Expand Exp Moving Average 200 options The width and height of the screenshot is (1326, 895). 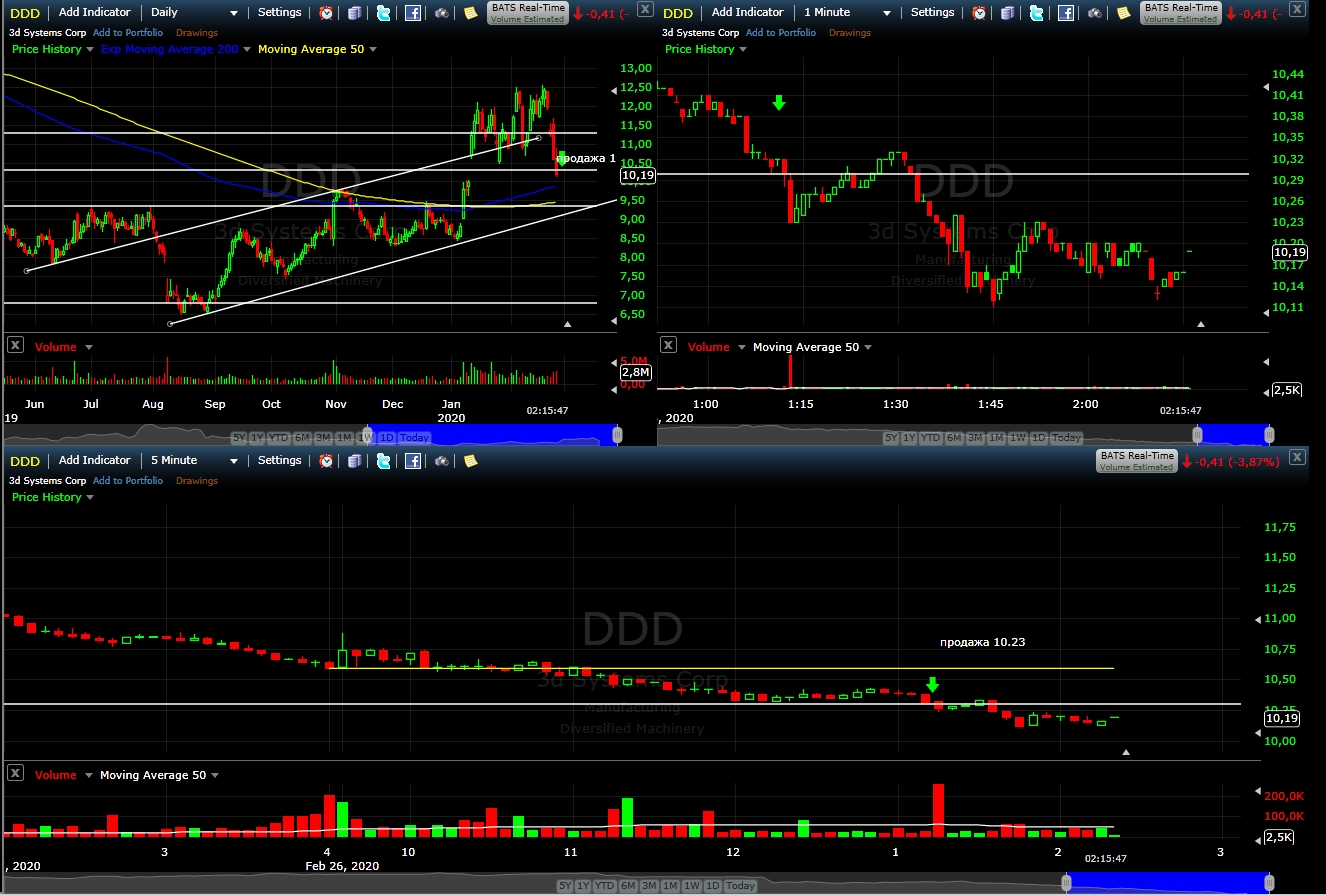coord(246,49)
